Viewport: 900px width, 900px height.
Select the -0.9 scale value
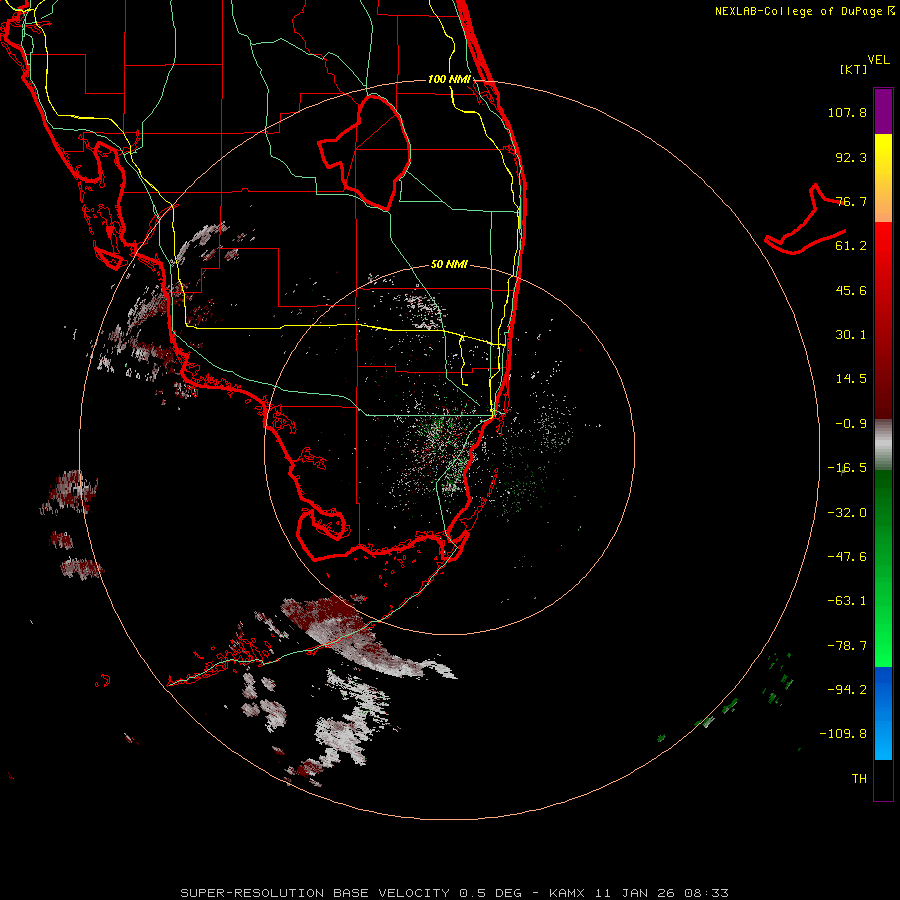click(x=851, y=424)
